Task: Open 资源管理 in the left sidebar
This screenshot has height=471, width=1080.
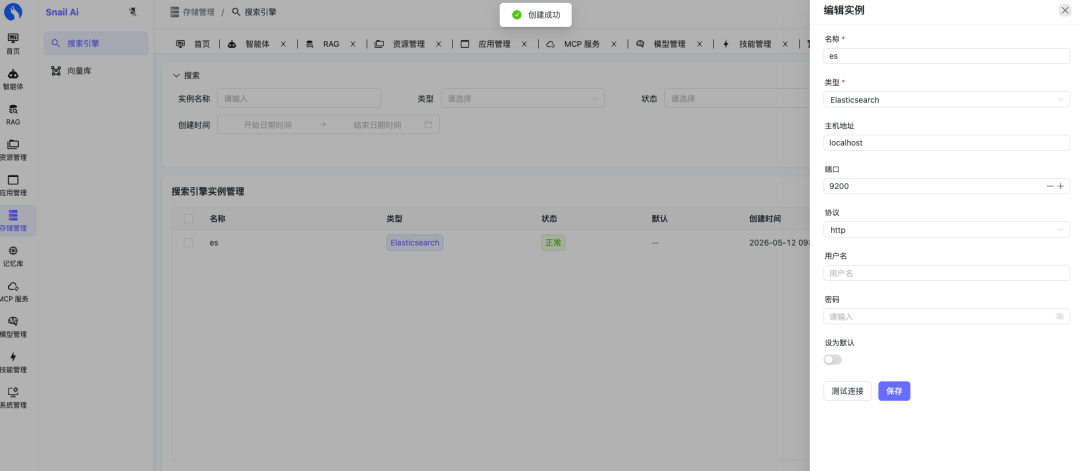Action: [x=13, y=150]
